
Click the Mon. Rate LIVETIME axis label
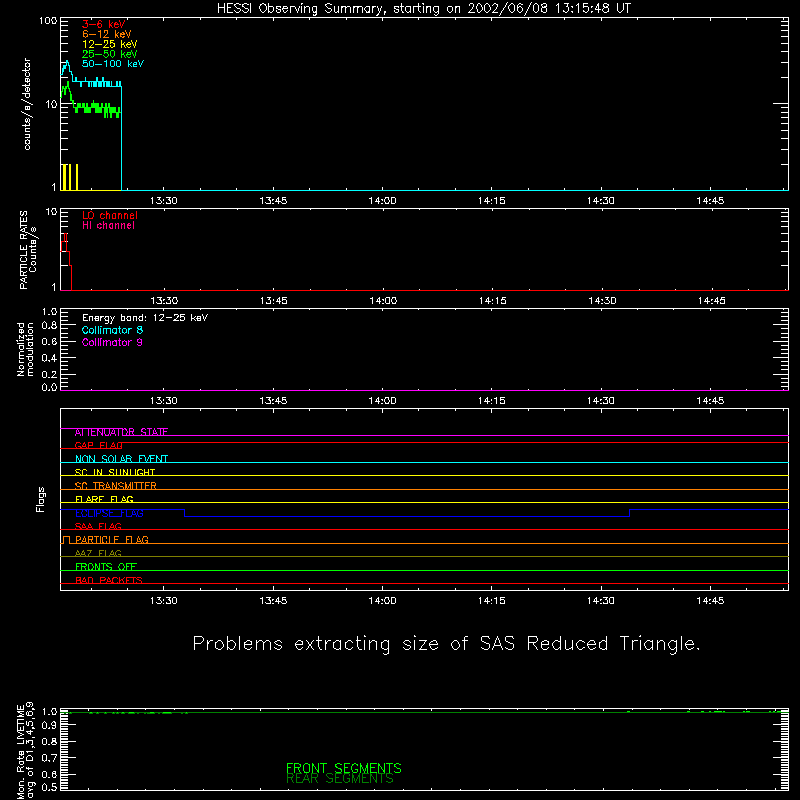click(x=25, y=751)
